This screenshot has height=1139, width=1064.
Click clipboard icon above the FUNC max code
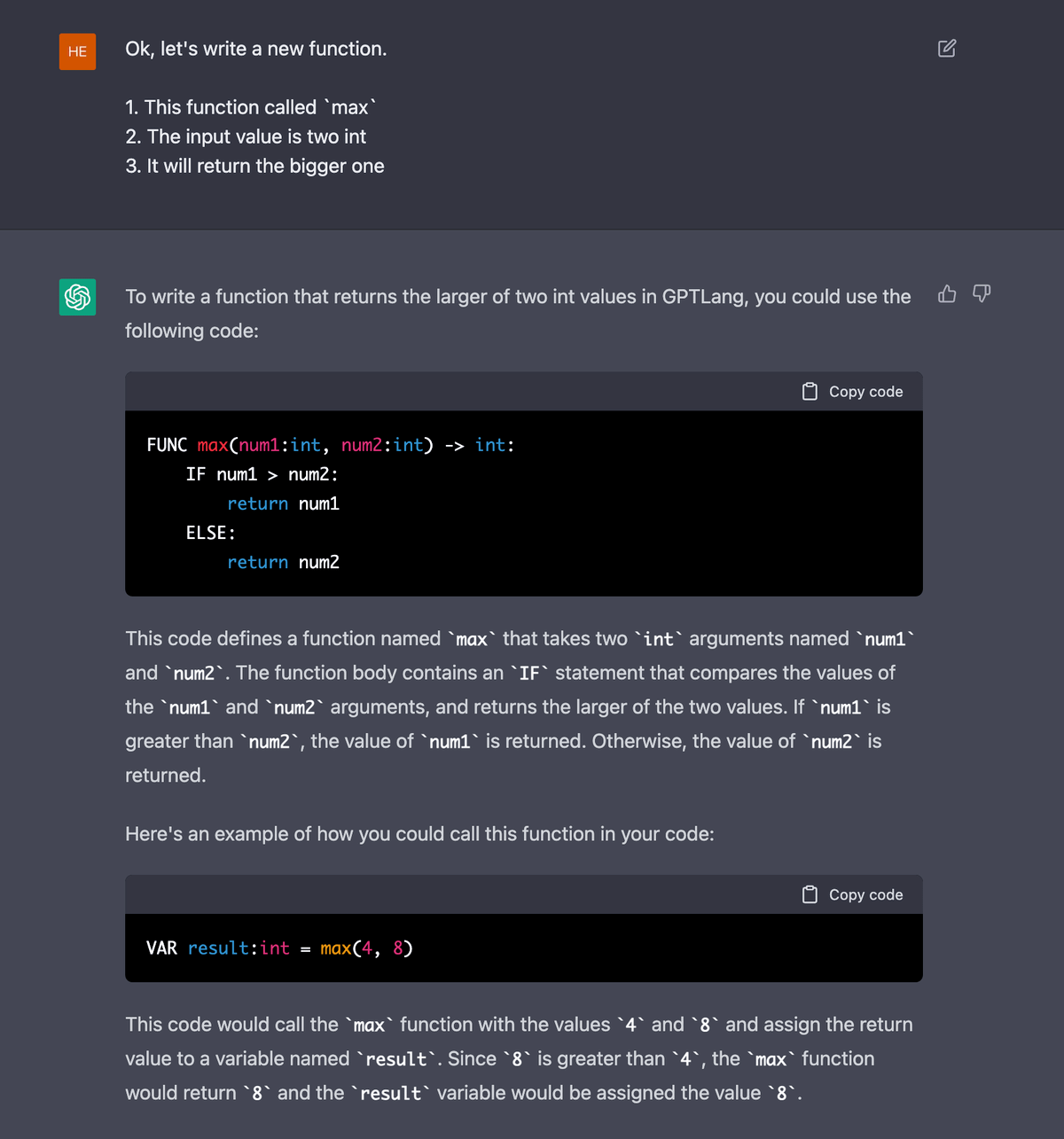[x=810, y=392]
